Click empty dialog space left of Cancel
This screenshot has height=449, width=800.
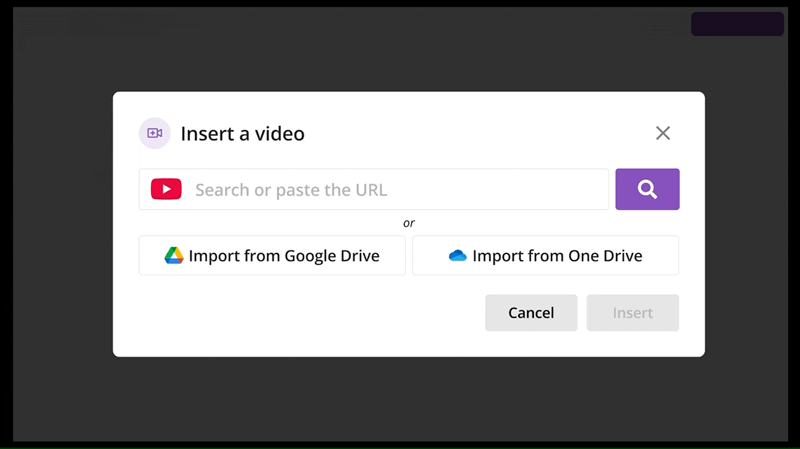pos(300,313)
